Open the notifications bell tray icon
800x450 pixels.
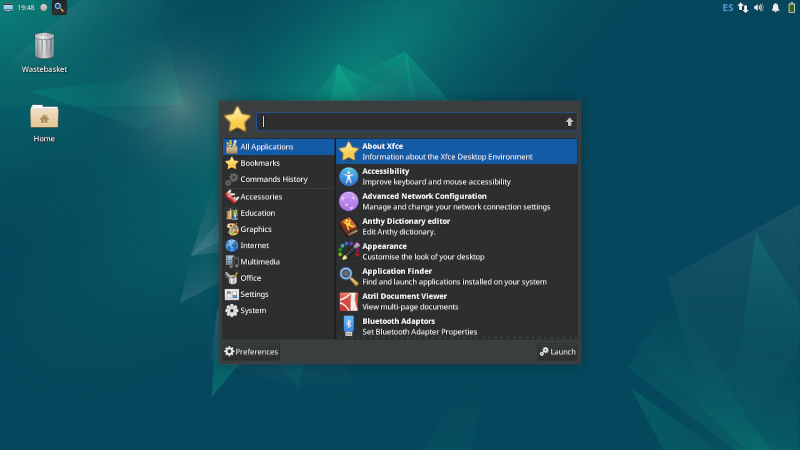tap(775, 8)
